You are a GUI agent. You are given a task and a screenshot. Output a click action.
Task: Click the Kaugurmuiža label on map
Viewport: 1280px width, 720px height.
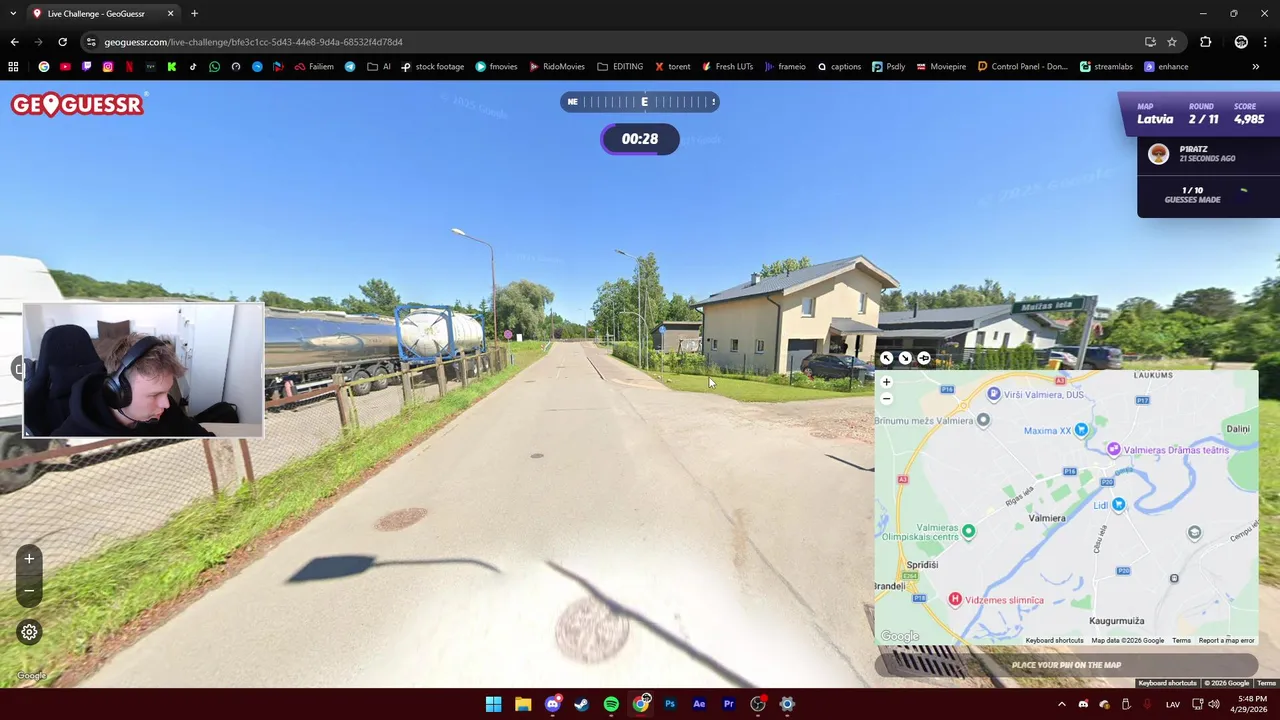(x=1116, y=621)
